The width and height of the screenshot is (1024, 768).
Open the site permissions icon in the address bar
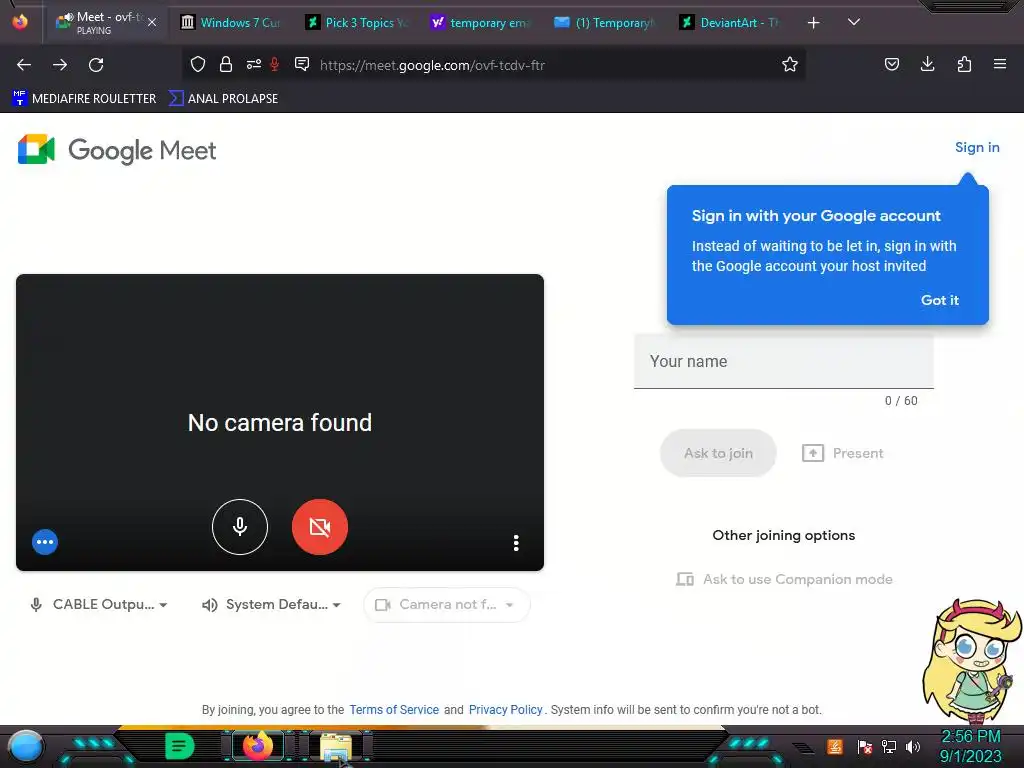(254, 64)
